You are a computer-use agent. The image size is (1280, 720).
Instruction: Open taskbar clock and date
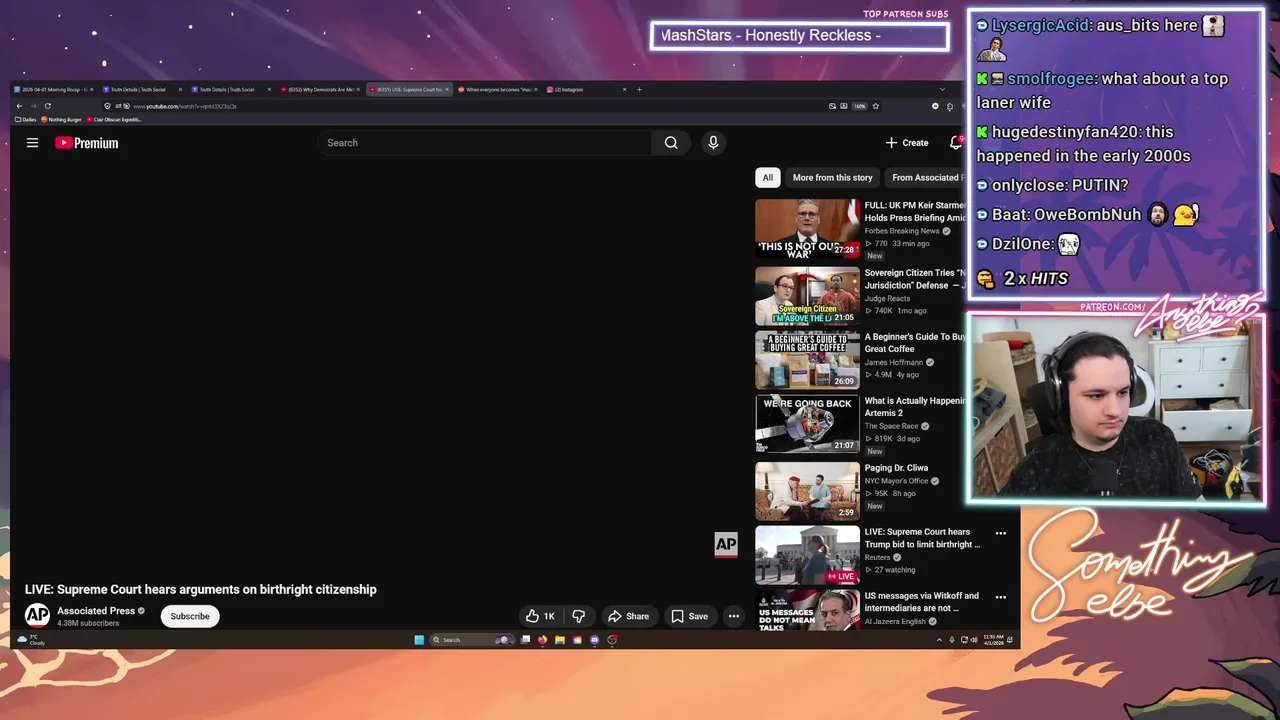click(993, 640)
